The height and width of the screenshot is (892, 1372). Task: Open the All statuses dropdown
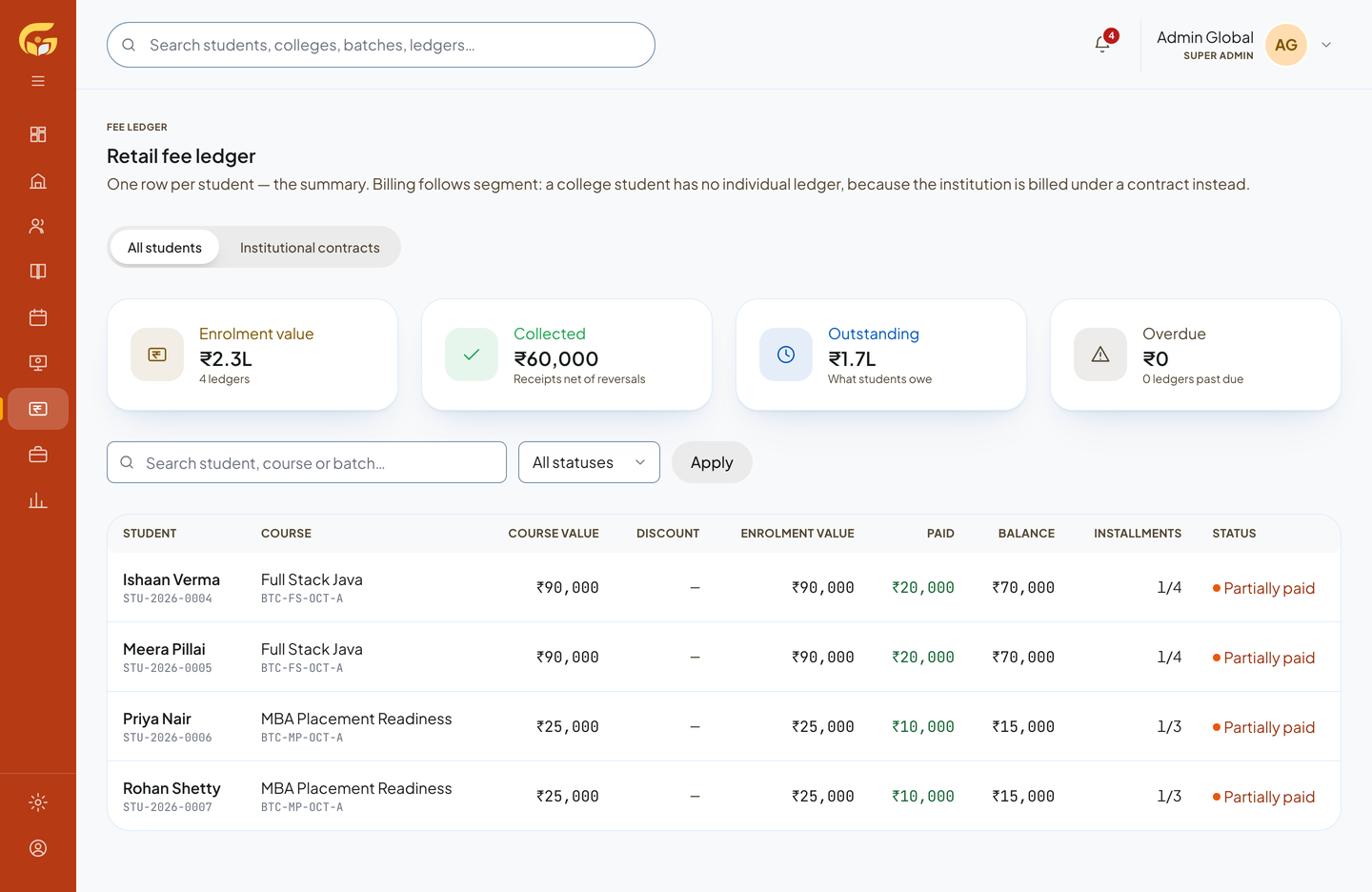click(589, 462)
